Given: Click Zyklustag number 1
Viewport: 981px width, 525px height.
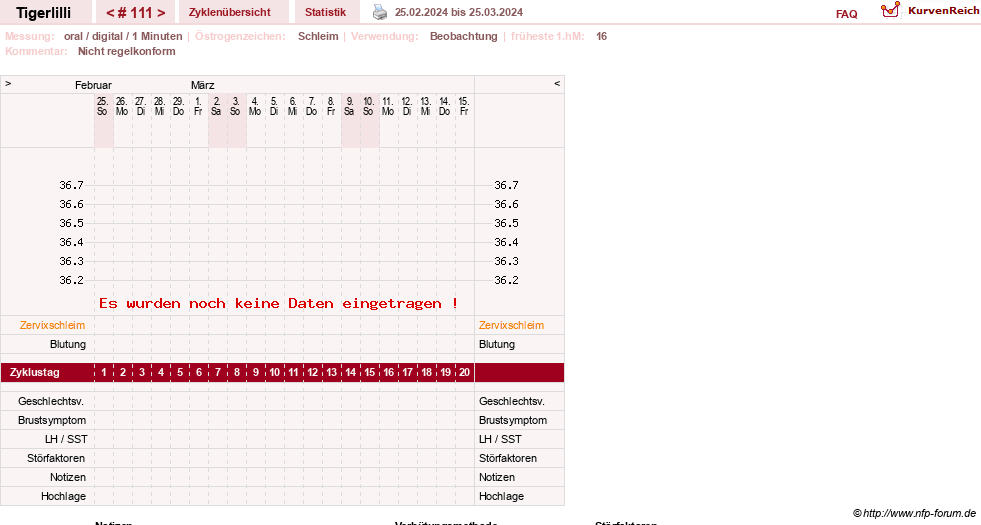Looking at the screenshot, I should click(x=104, y=372).
